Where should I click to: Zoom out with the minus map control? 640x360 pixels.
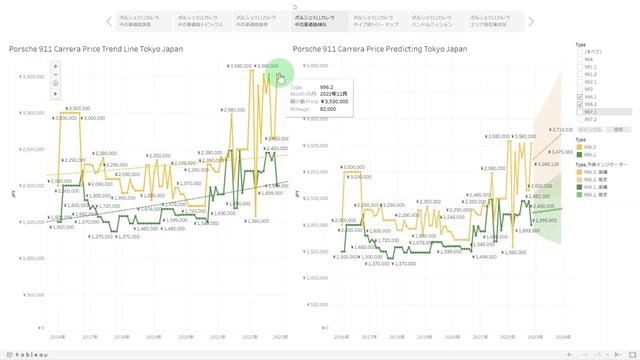click(x=56, y=75)
